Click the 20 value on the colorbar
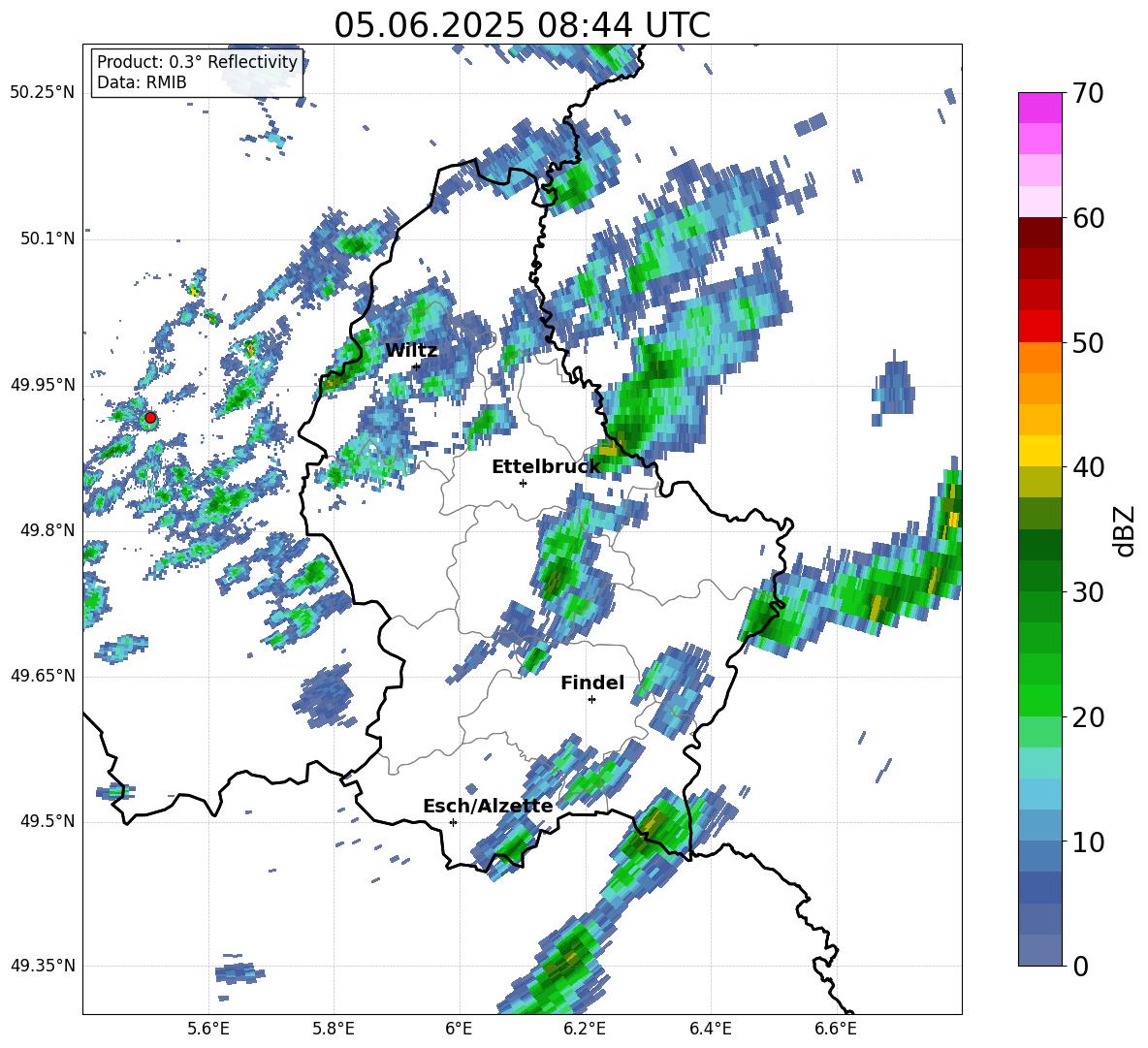 pyautogui.click(x=1088, y=716)
